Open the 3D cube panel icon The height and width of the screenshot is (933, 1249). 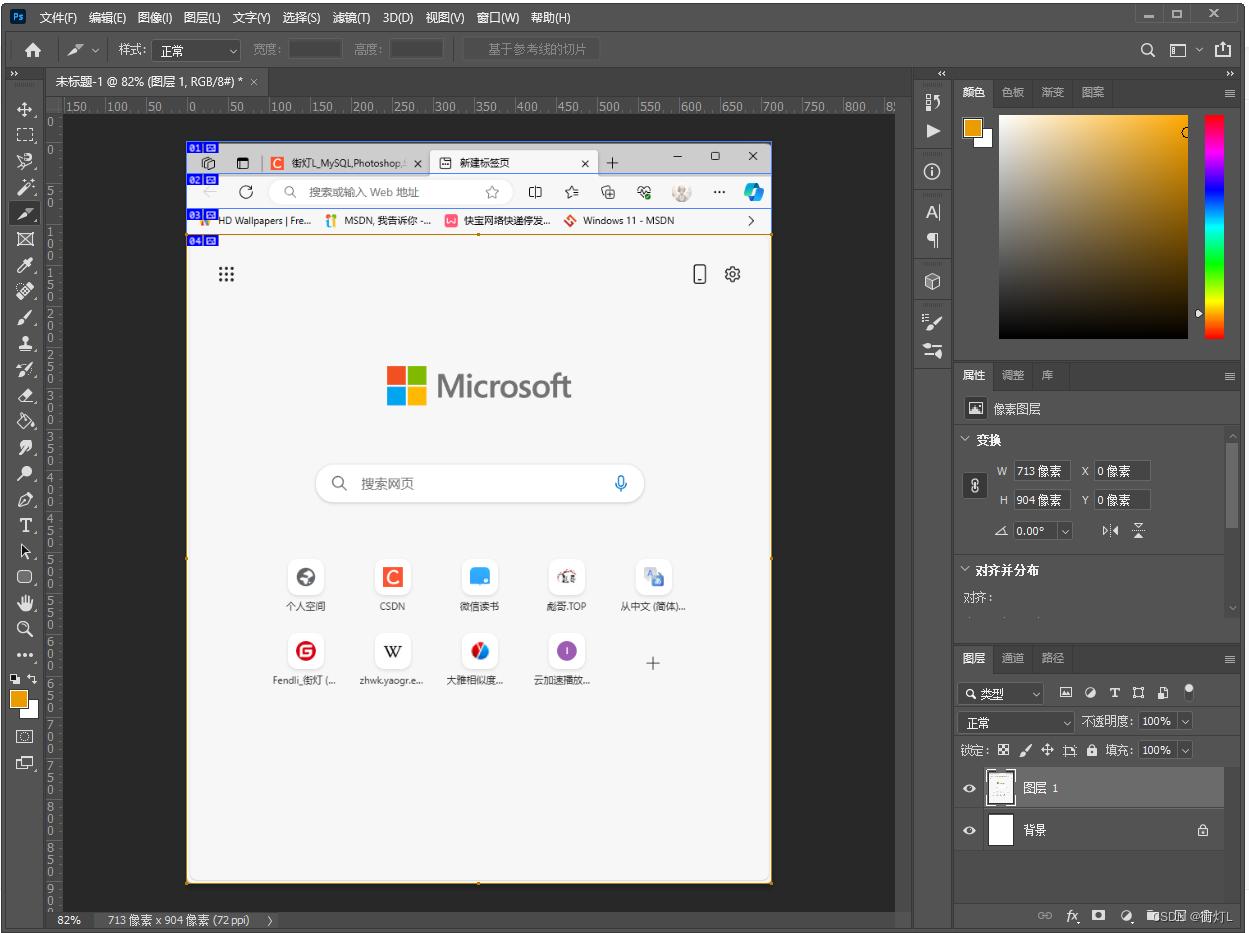point(933,282)
